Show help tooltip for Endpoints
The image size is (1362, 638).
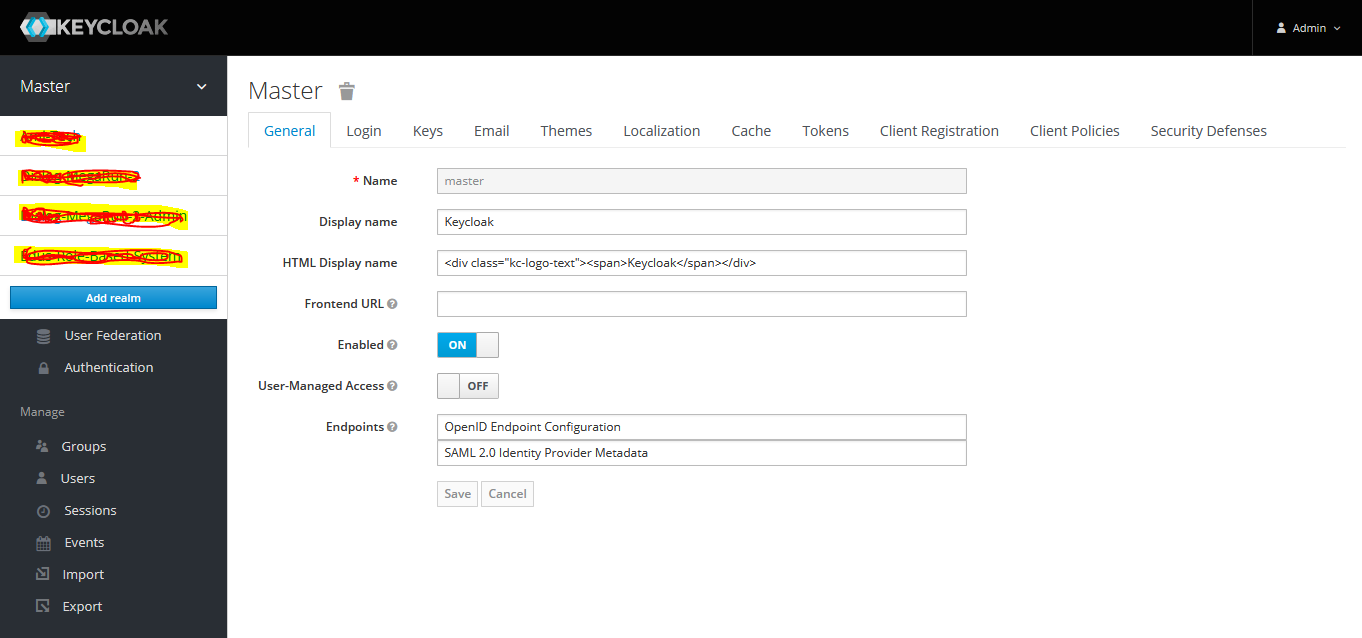point(392,427)
